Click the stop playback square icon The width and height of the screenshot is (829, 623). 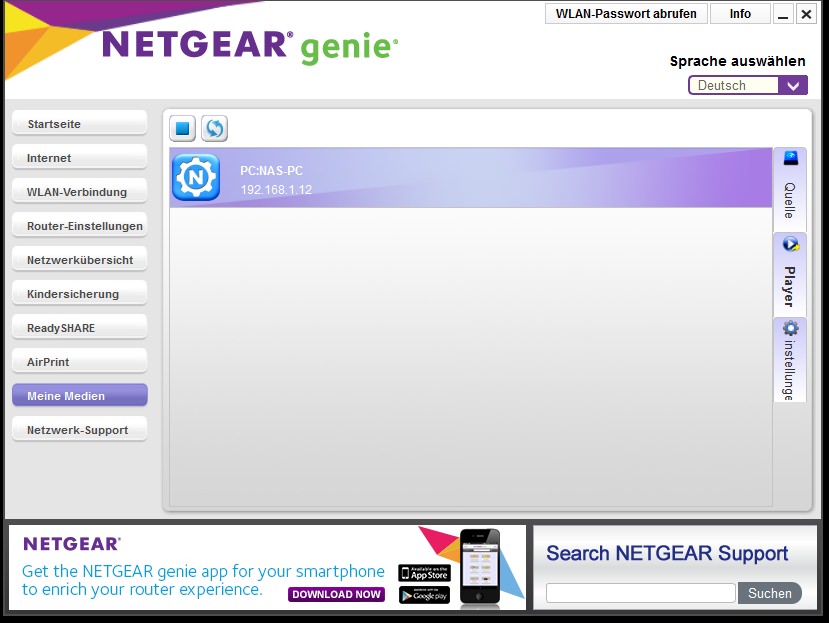[182, 129]
